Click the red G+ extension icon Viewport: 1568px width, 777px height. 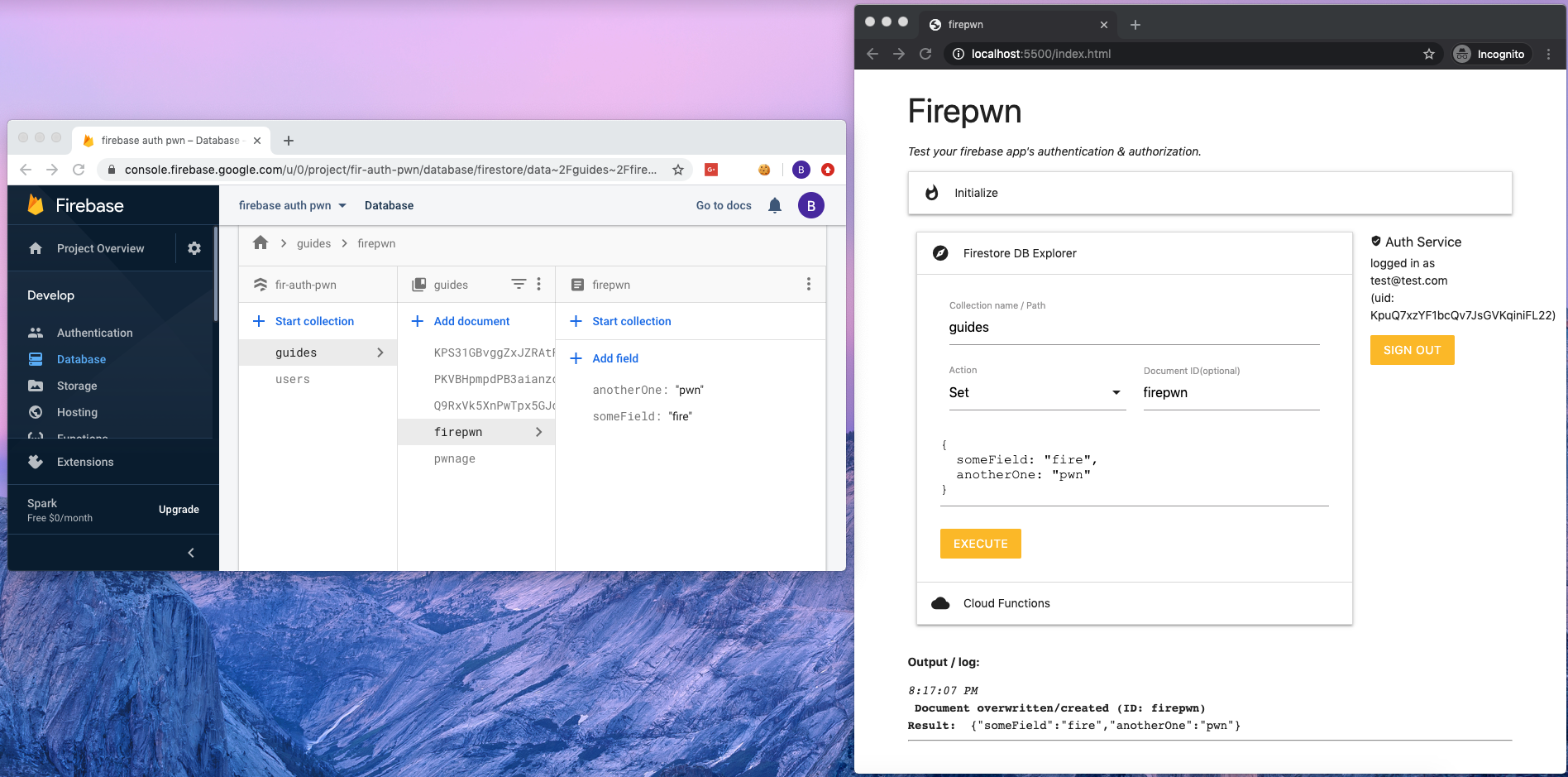(711, 170)
